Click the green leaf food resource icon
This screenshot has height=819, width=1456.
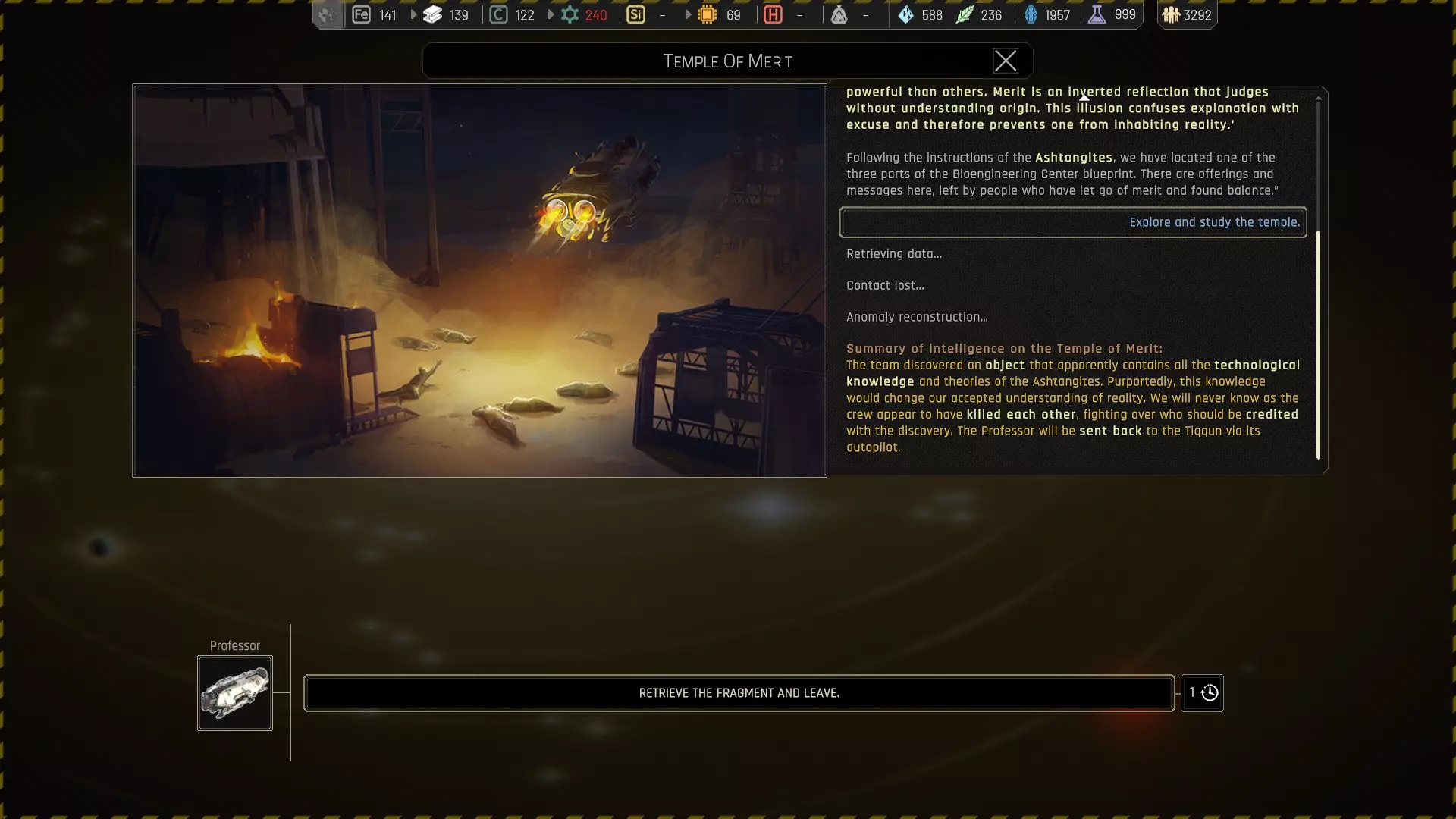pyautogui.click(x=964, y=14)
